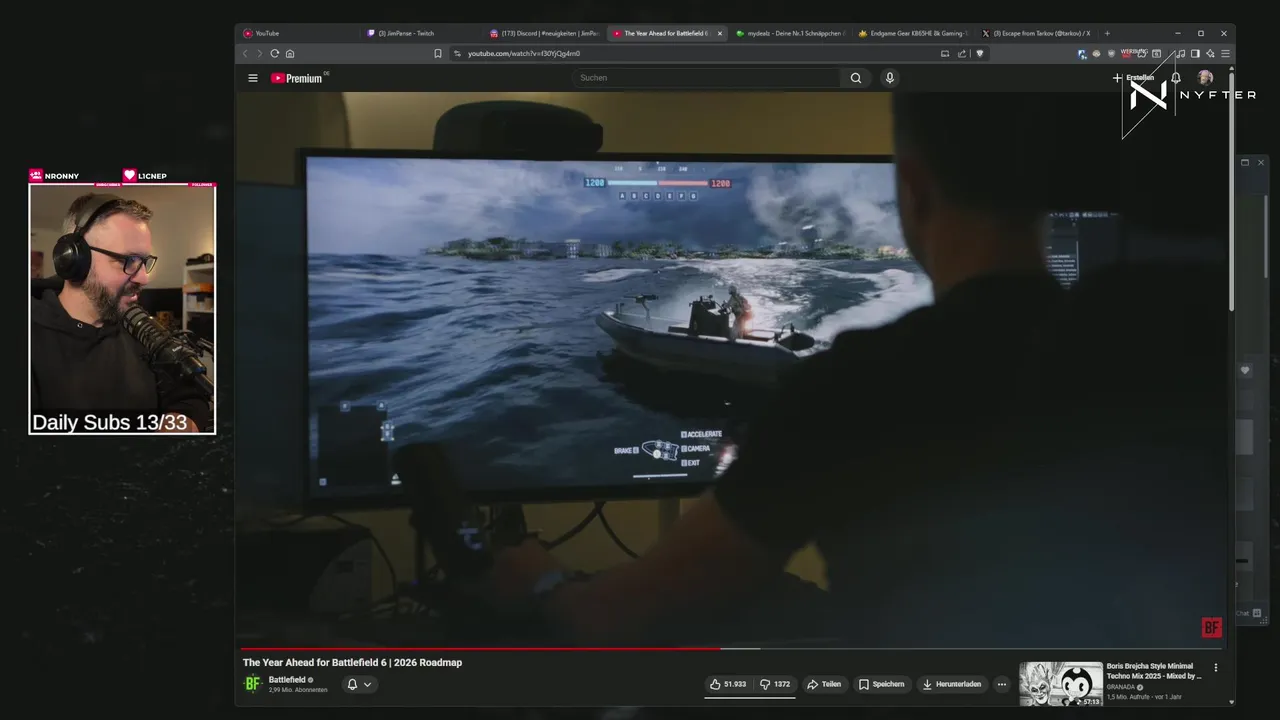The width and height of the screenshot is (1280, 720).
Task: Start voice search with microphone icon
Action: coord(890,78)
